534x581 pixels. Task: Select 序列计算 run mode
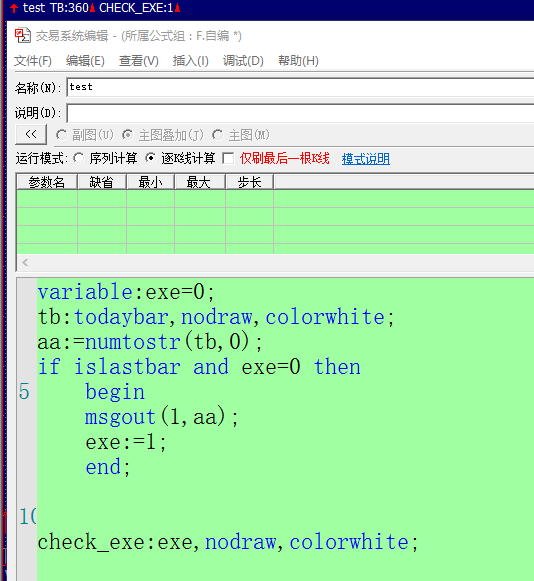[79, 158]
